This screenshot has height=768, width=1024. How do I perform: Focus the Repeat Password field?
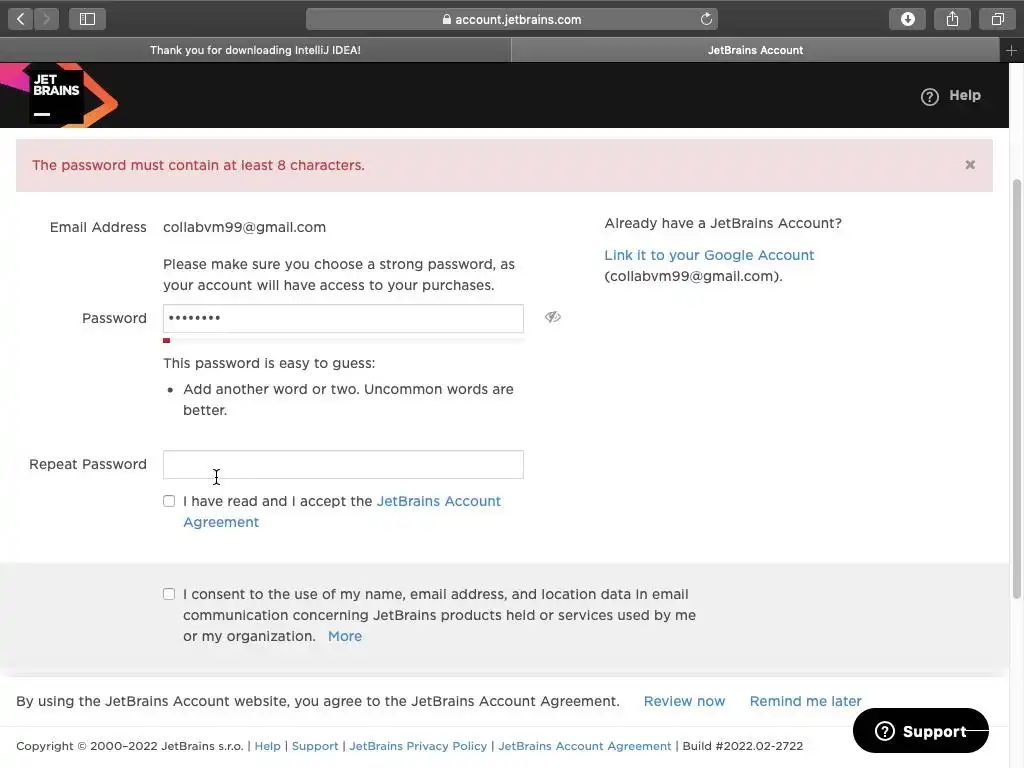coord(343,464)
